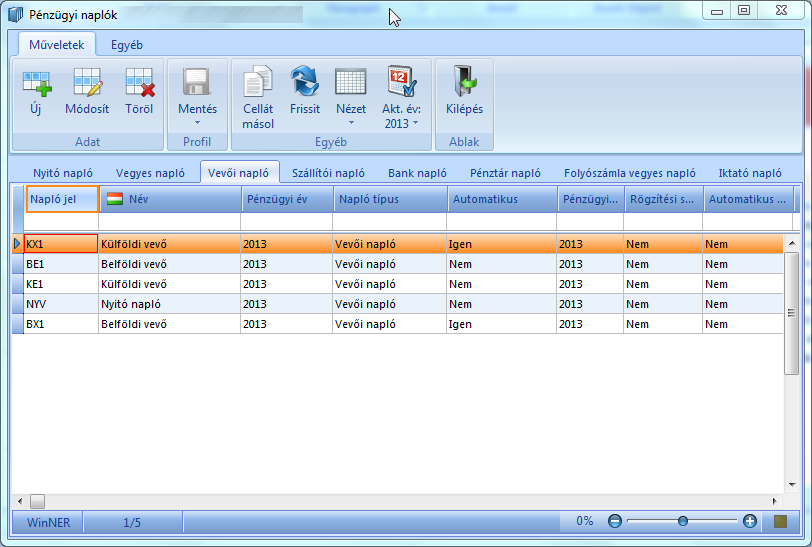This screenshot has height=547, width=812.
Task: Click the Töröl delete icon
Action: coord(139,82)
